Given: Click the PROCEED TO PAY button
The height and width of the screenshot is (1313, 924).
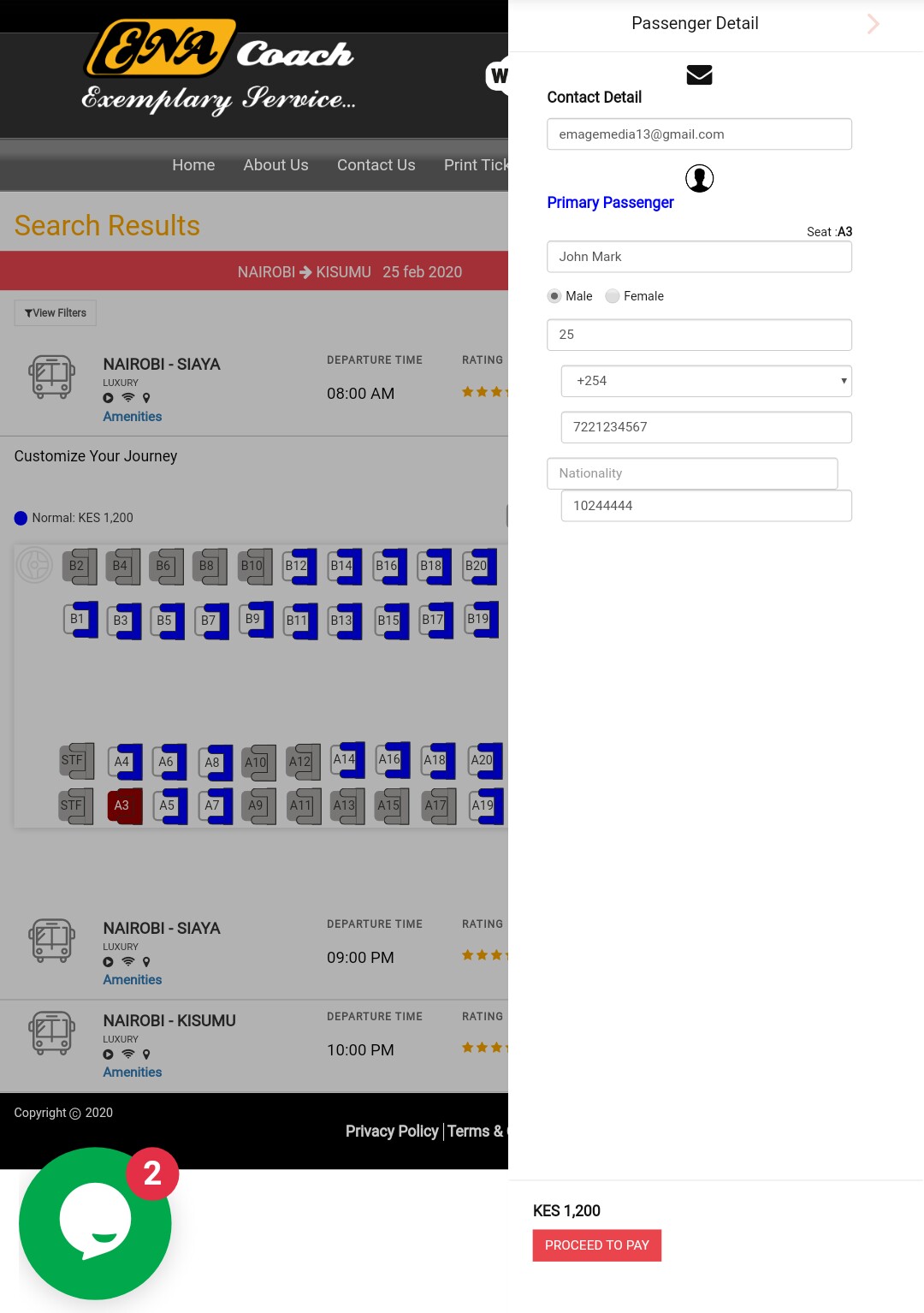Looking at the screenshot, I should point(596,1245).
